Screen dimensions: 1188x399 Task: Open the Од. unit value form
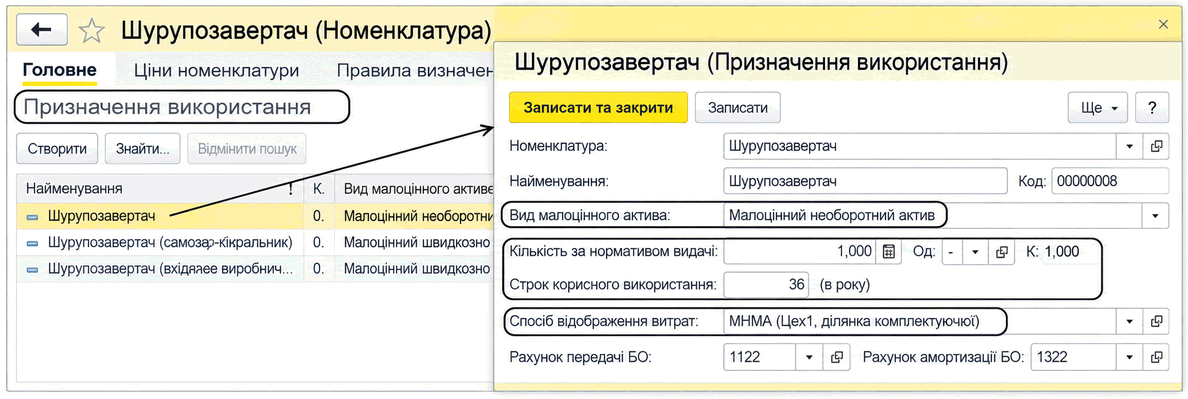pyautogui.click(x=1001, y=252)
